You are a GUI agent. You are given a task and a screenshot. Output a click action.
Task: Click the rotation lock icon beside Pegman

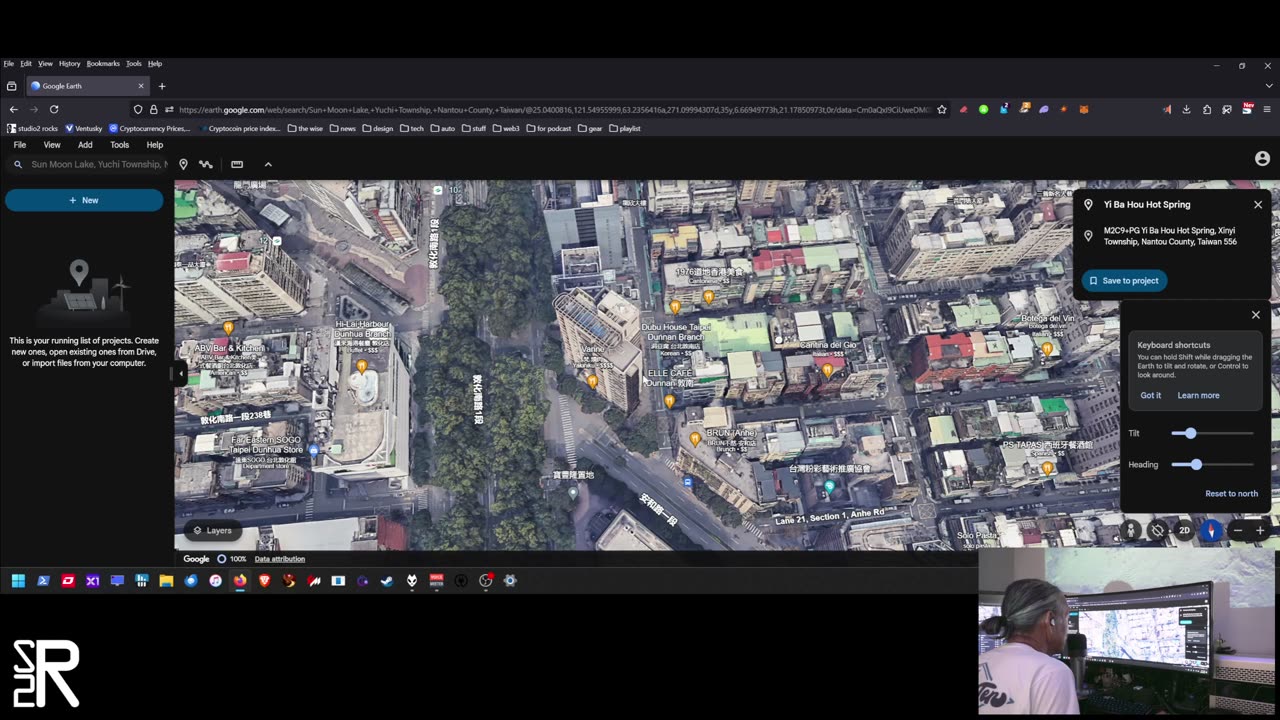tap(1157, 531)
